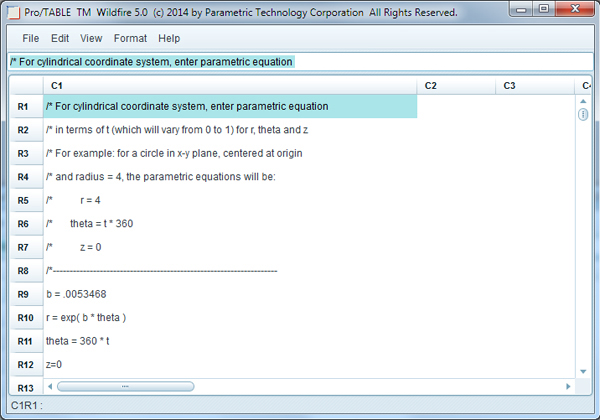600x420 pixels.
Task: Open the Edit menu
Action: [x=60, y=38]
